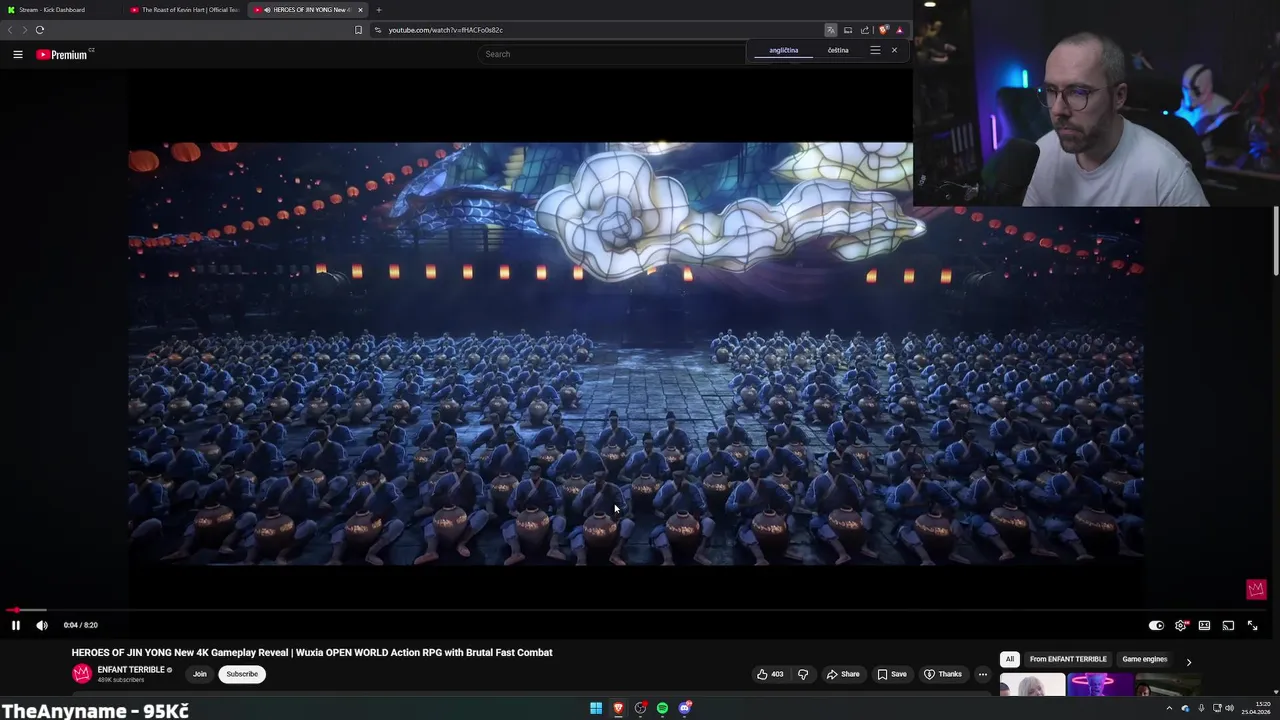Close the translate popup

pos(894,50)
